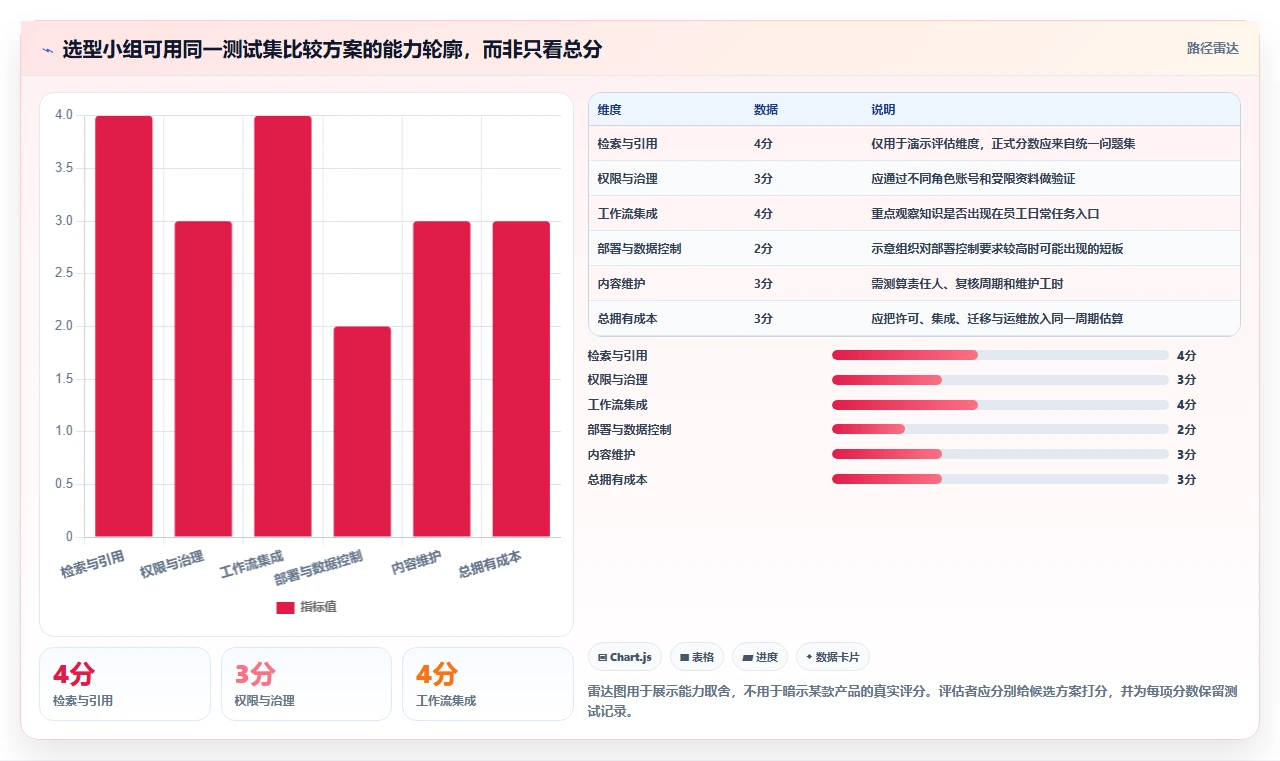The width and height of the screenshot is (1280, 761).
Task: Click the 内容维护 bar in the chart
Action: pyautogui.click(x=442, y=379)
